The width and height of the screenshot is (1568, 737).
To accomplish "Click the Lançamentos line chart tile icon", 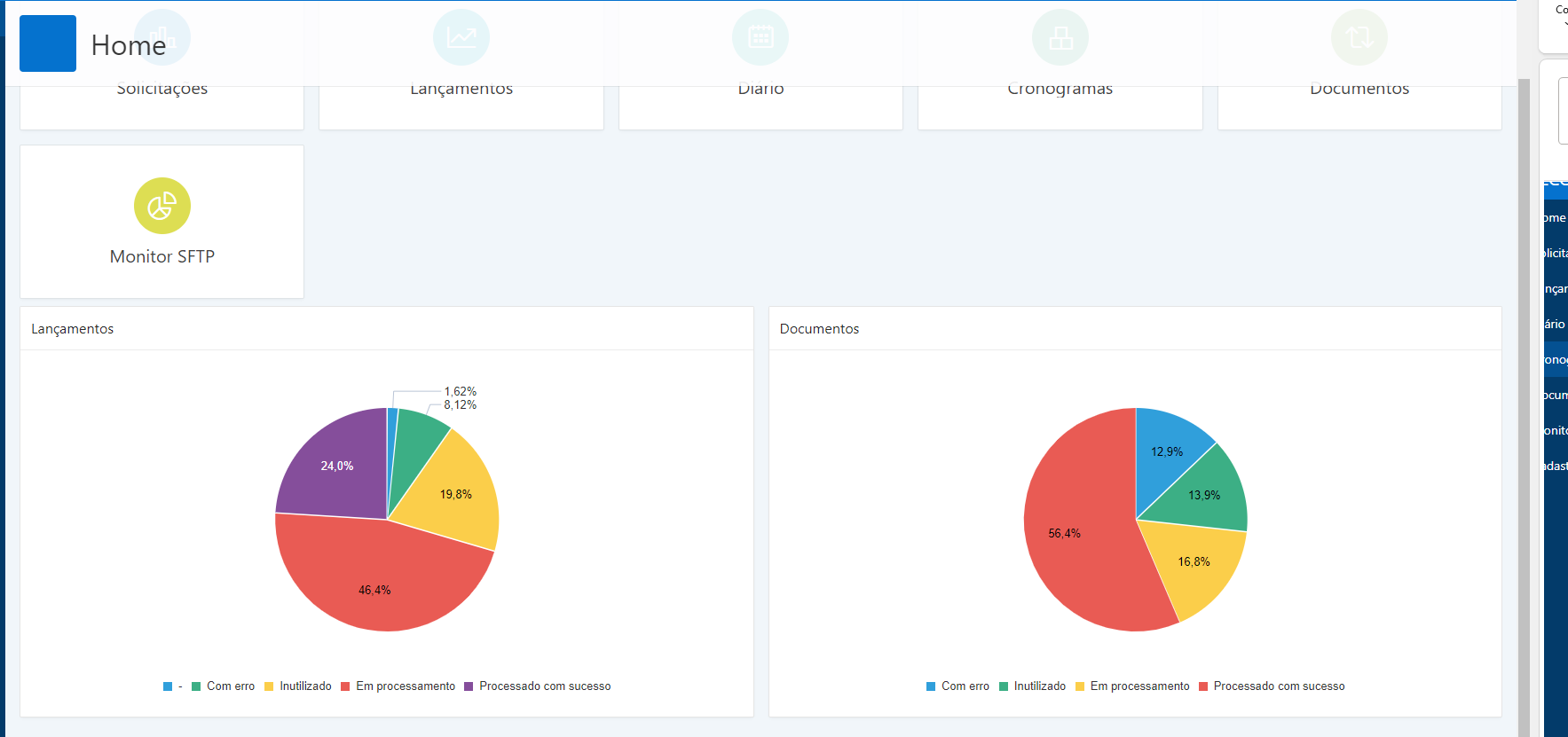I will point(461,37).
